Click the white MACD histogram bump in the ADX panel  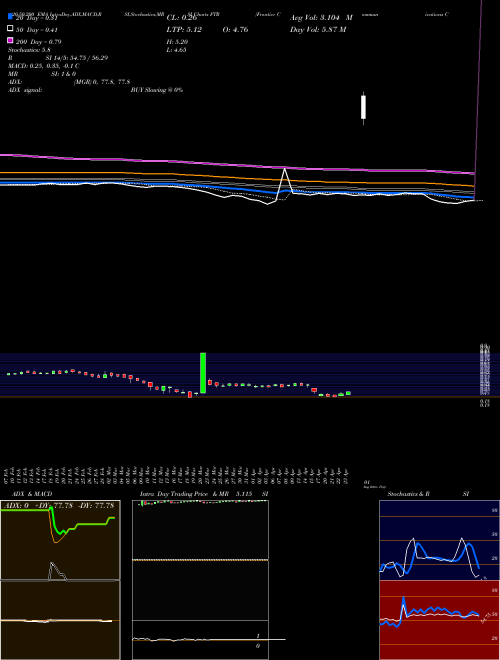click(57, 571)
